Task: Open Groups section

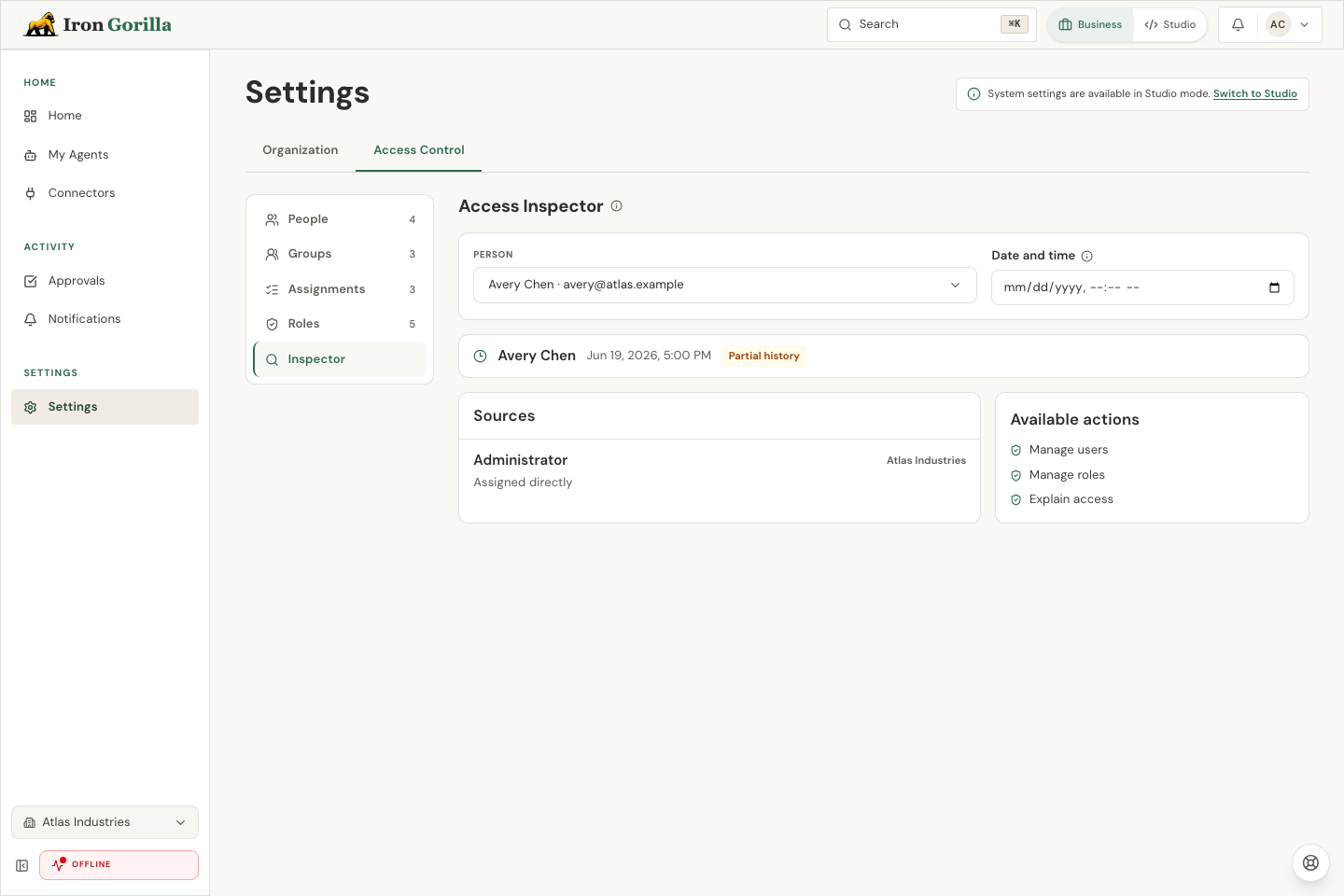Action: click(x=340, y=254)
